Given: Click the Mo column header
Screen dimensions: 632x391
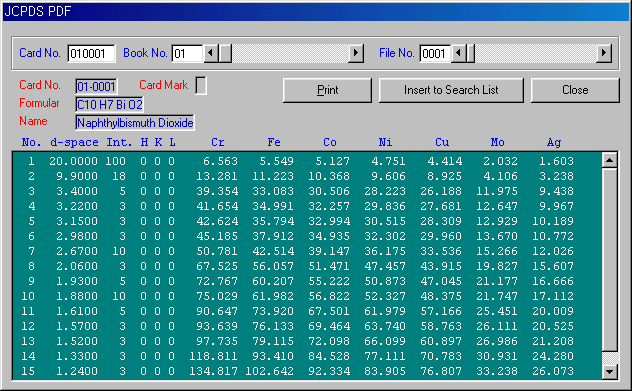Looking at the screenshot, I should tap(498, 142).
